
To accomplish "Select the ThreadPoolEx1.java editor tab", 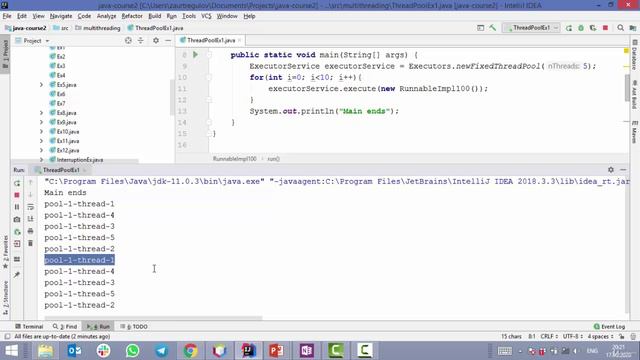I will click(211, 40).
